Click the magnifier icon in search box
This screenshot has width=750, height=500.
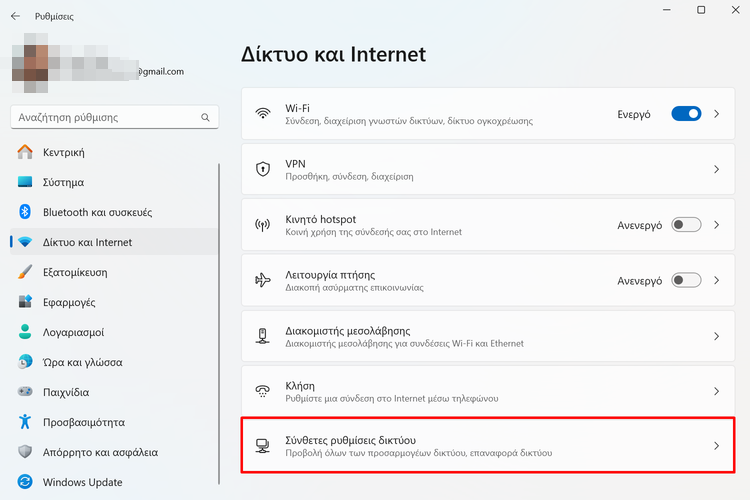point(206,117)
